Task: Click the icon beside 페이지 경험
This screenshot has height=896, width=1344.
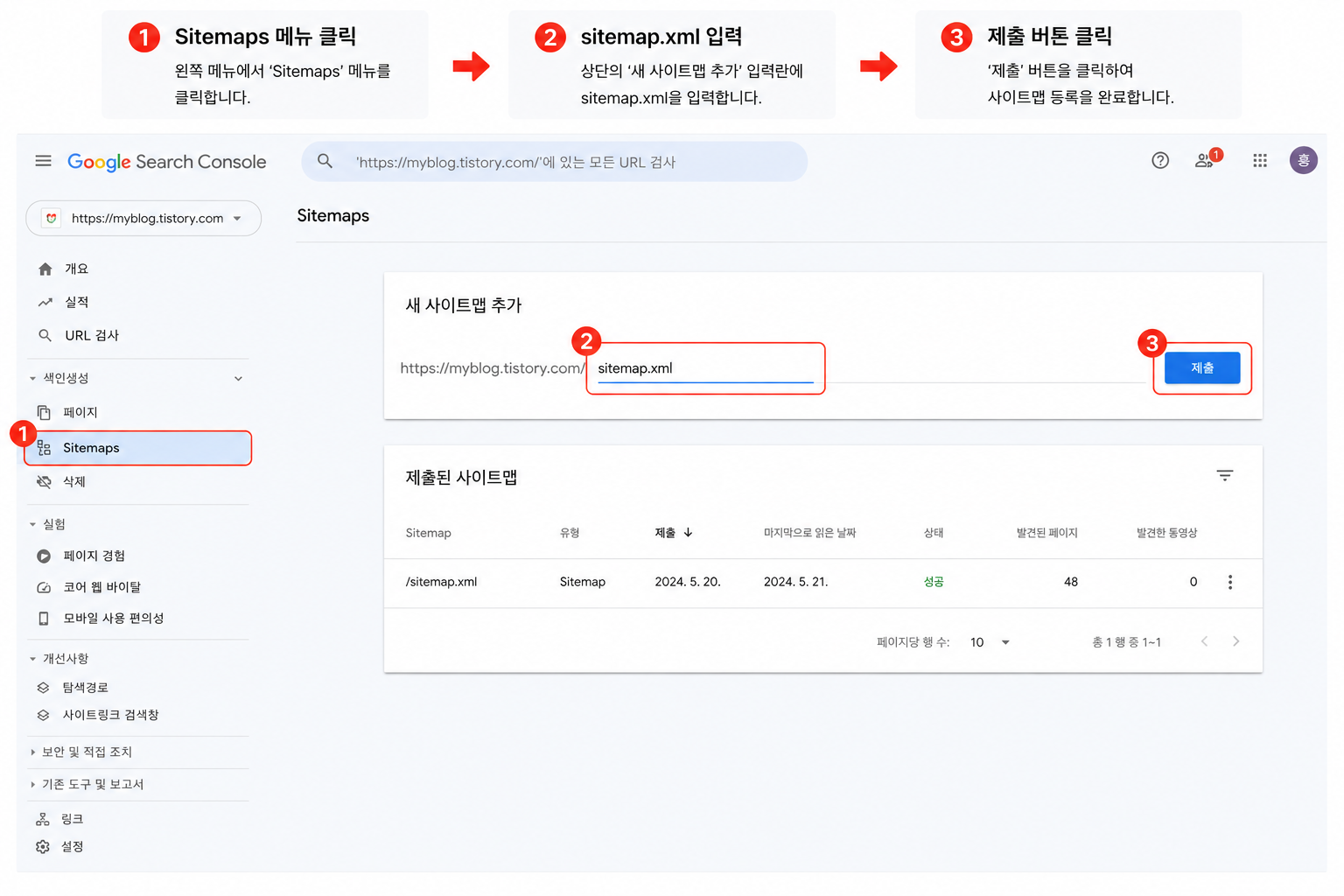Action: (44, 556)
